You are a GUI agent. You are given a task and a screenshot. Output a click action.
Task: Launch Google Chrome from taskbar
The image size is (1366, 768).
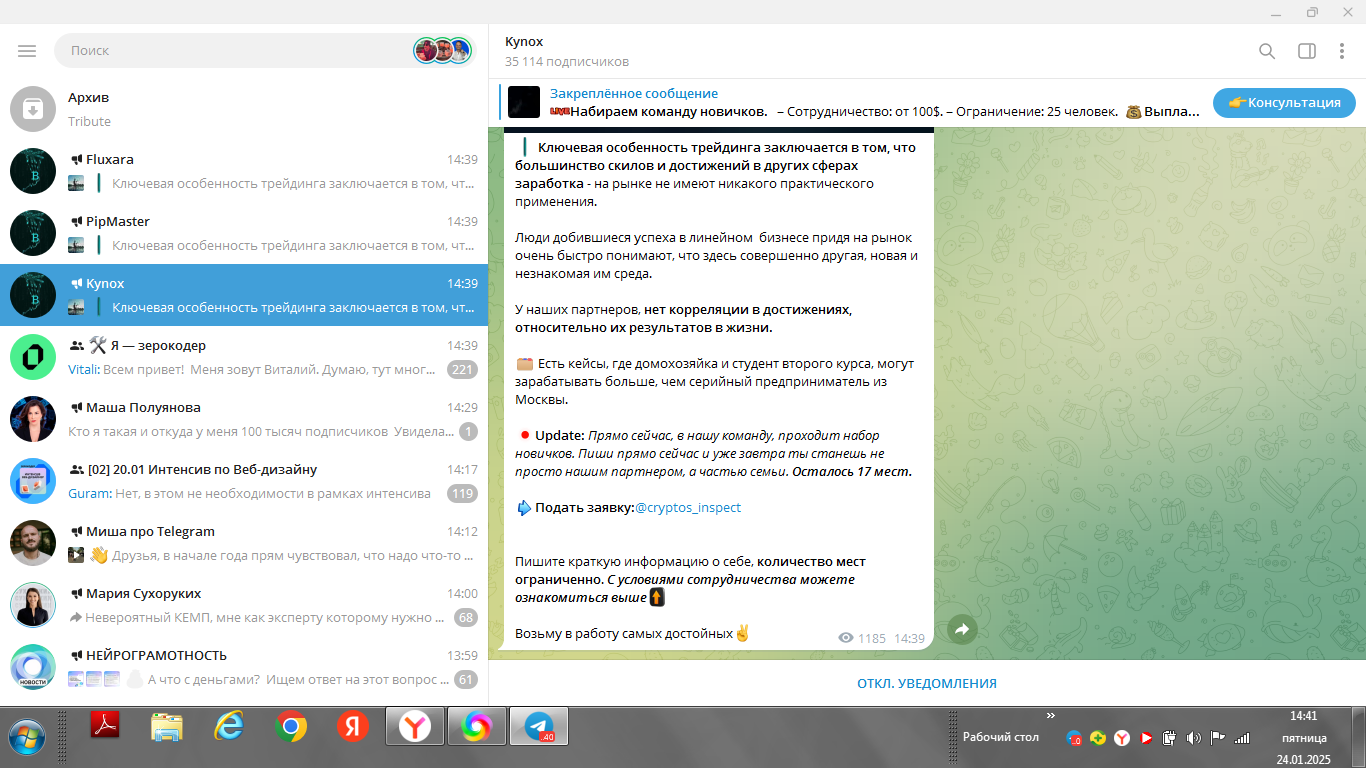[x=291, y=726]
